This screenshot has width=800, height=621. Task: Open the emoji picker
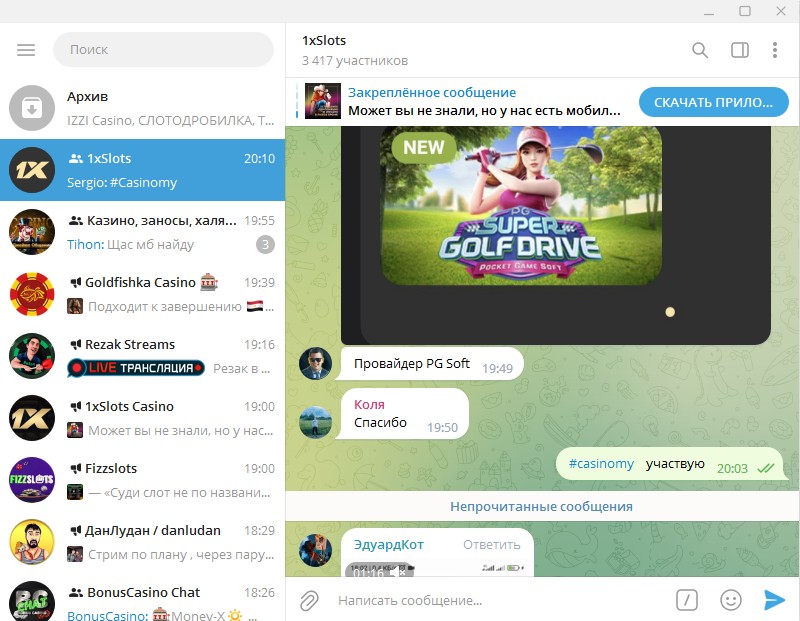(x=731, y=600)
